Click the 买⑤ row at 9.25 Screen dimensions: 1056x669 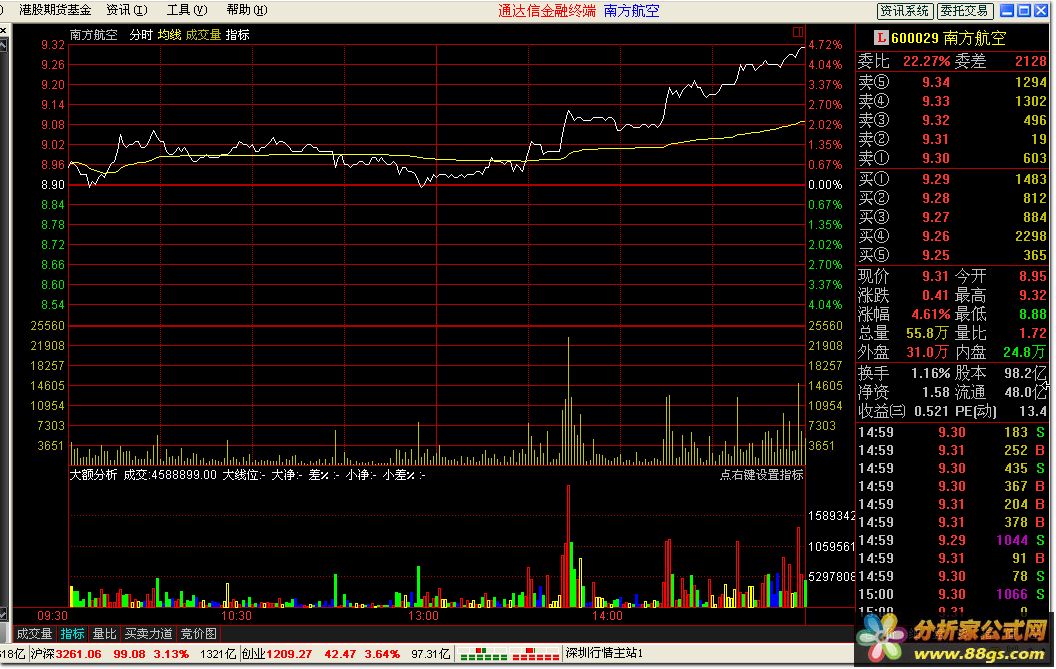(x=952, y=255)
